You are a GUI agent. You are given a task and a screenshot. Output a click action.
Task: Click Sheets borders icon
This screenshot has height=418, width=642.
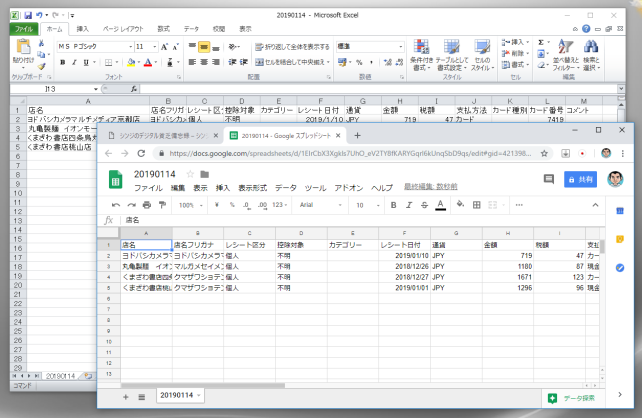[x=477, y=205]
